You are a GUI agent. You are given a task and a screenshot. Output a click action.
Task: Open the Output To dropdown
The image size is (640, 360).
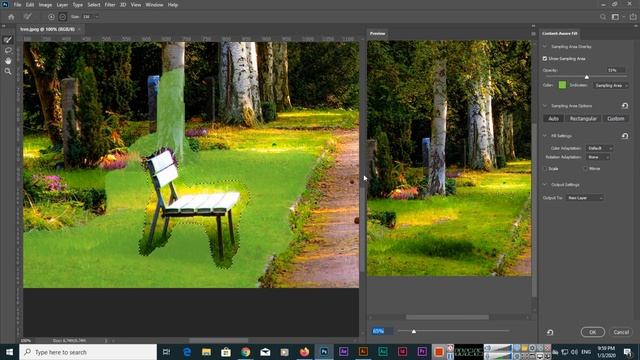point(584,198)
